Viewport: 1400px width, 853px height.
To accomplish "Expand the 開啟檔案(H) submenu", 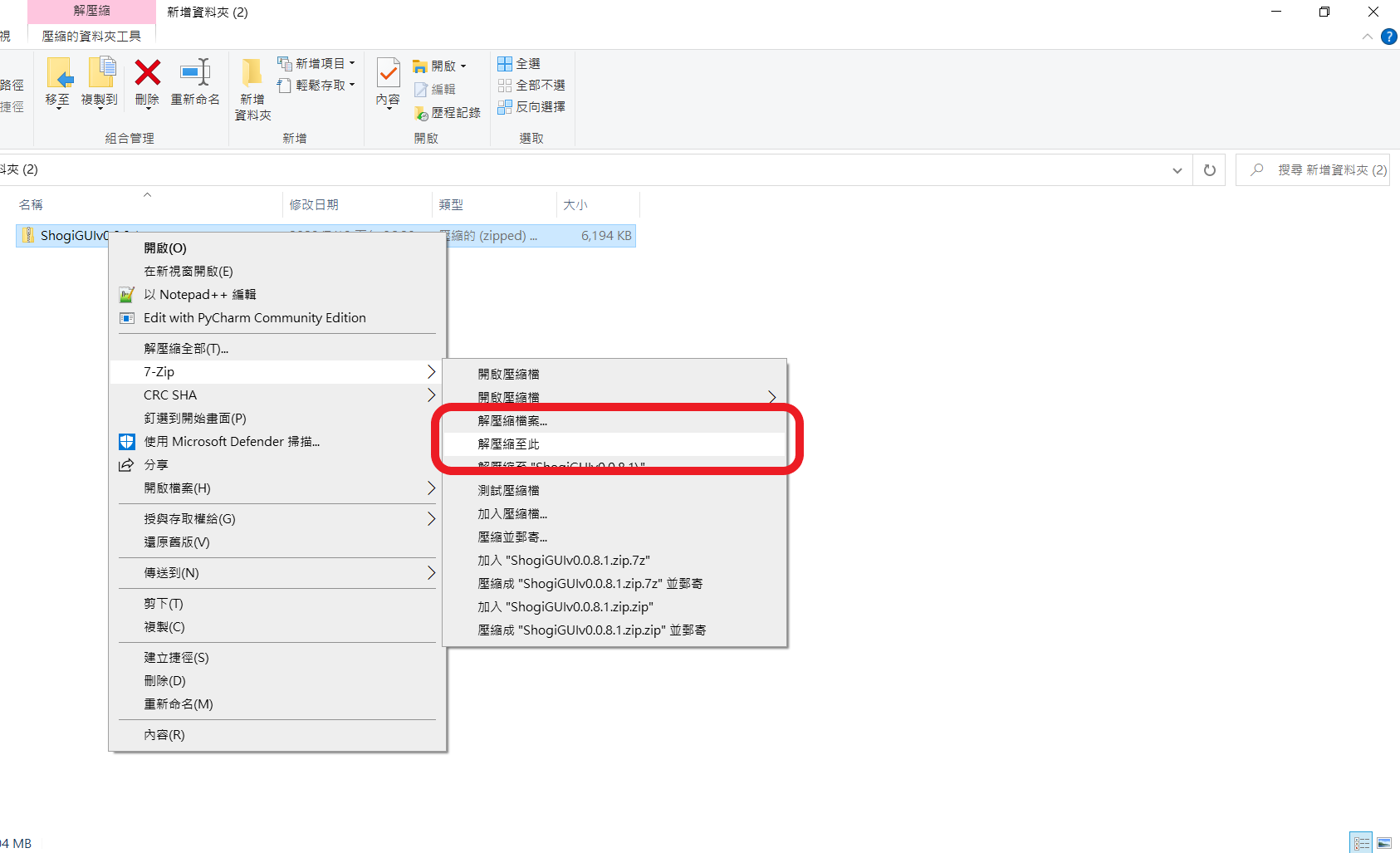I will pos(277,488).
